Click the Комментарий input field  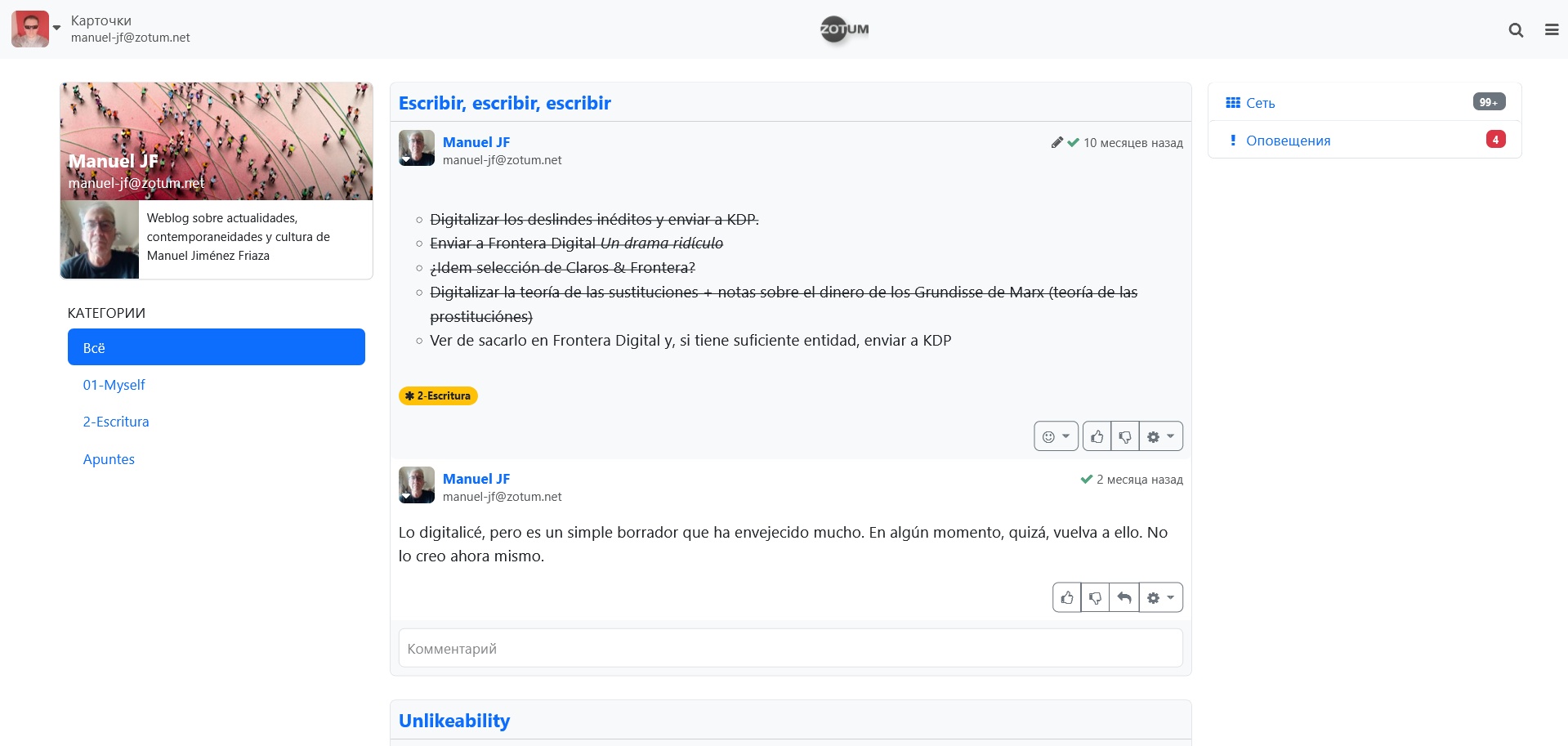790,648
